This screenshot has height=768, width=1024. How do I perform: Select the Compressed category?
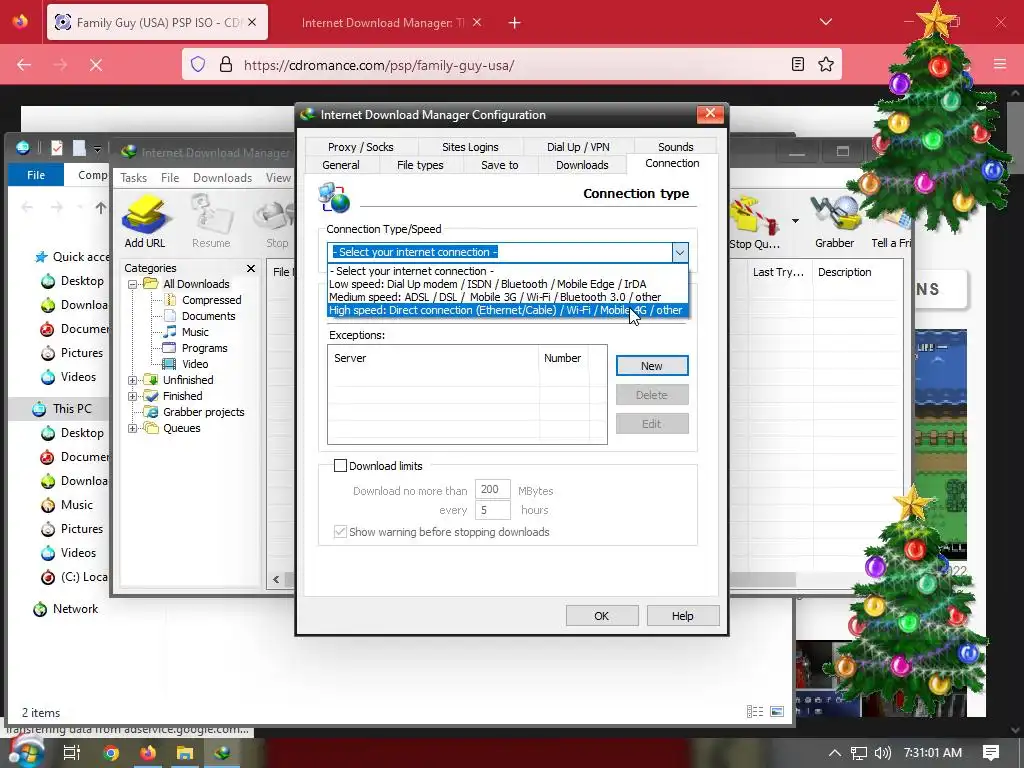click(211, 300)
